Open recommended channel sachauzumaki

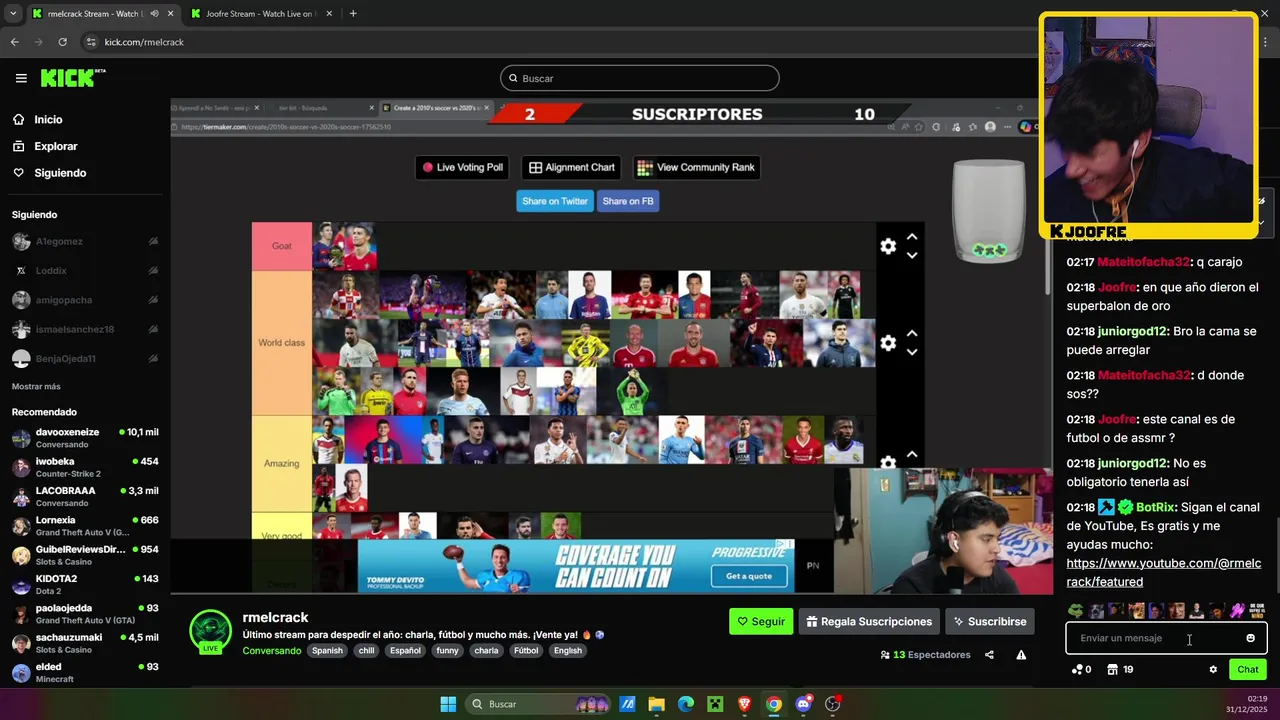pos(85,642)
